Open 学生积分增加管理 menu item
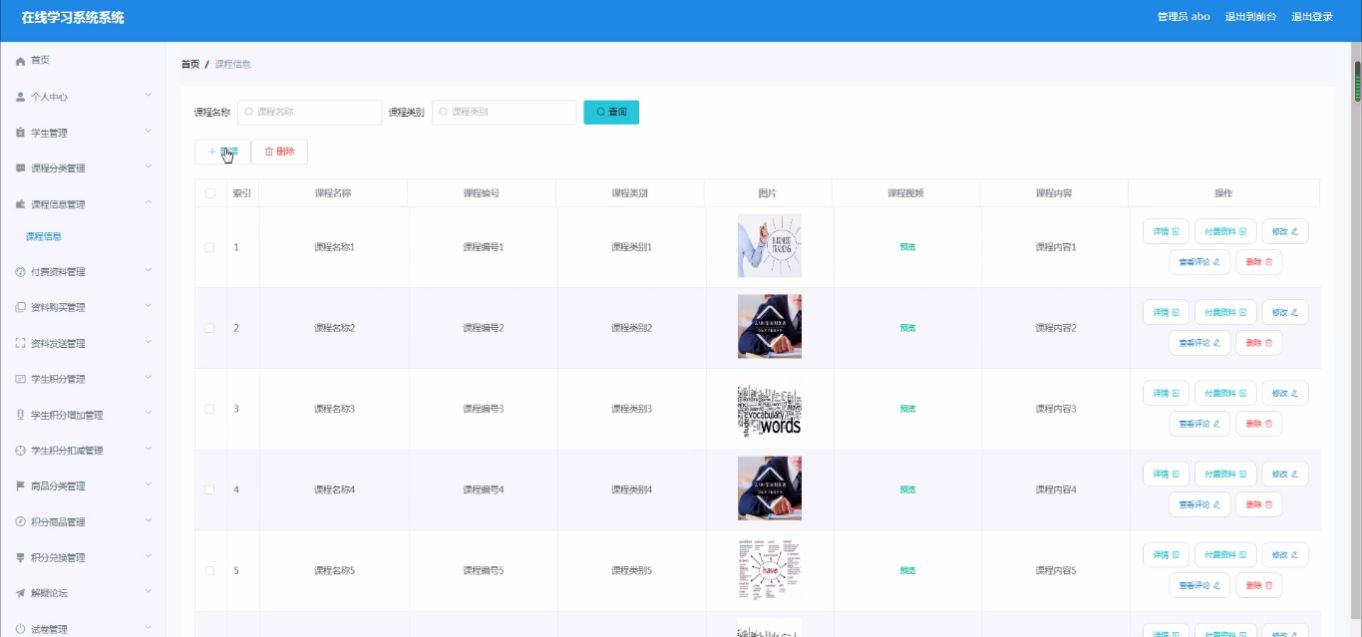 (x=82, y=415)
